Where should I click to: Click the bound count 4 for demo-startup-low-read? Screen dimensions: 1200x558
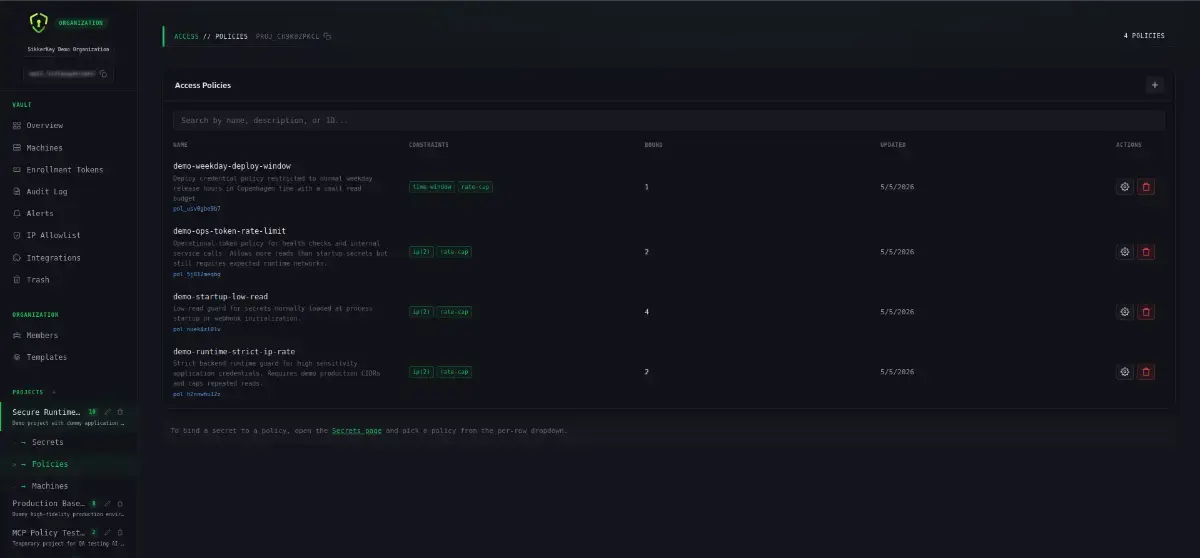tap(647, 312)
